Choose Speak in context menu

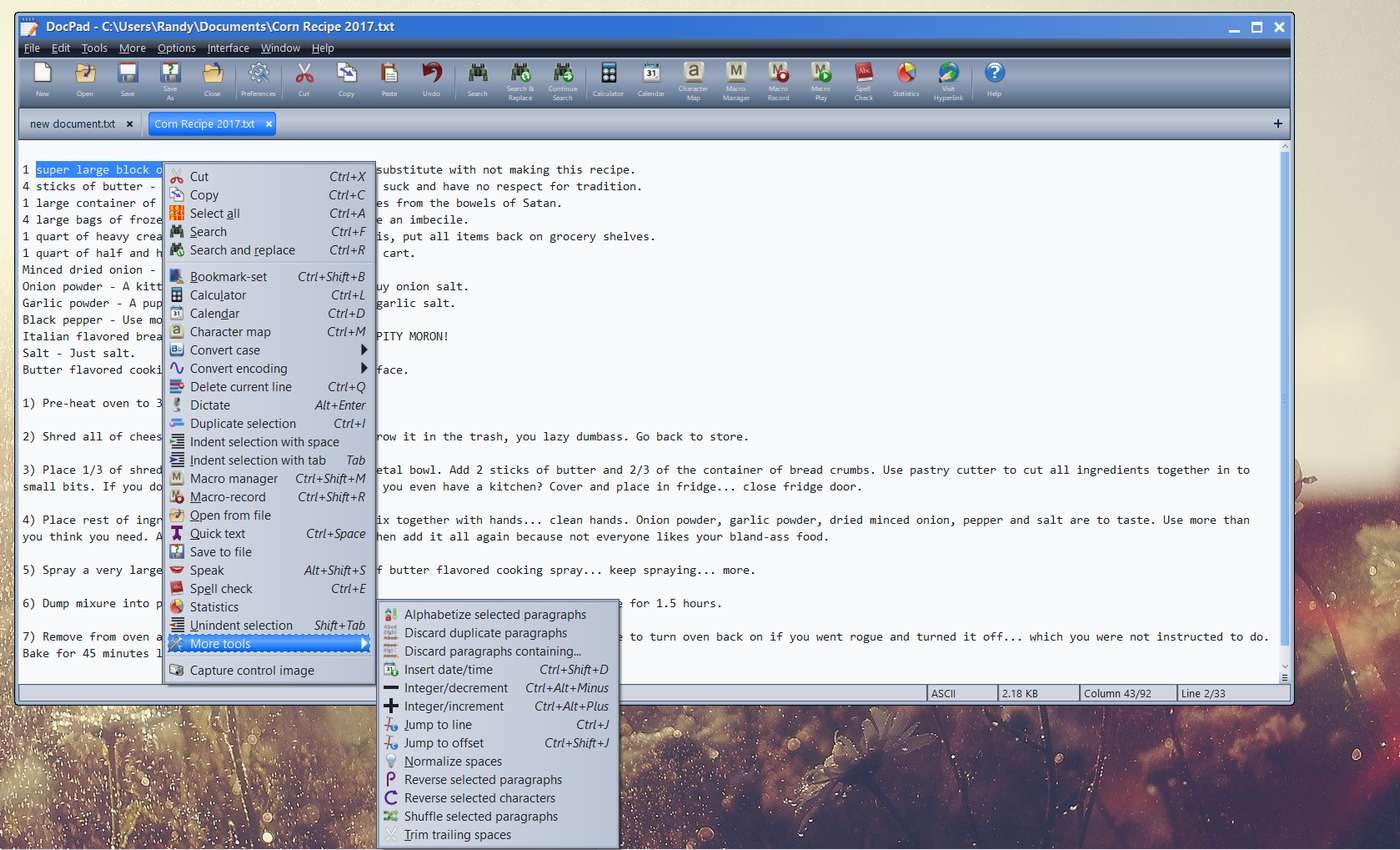(270, 570)
